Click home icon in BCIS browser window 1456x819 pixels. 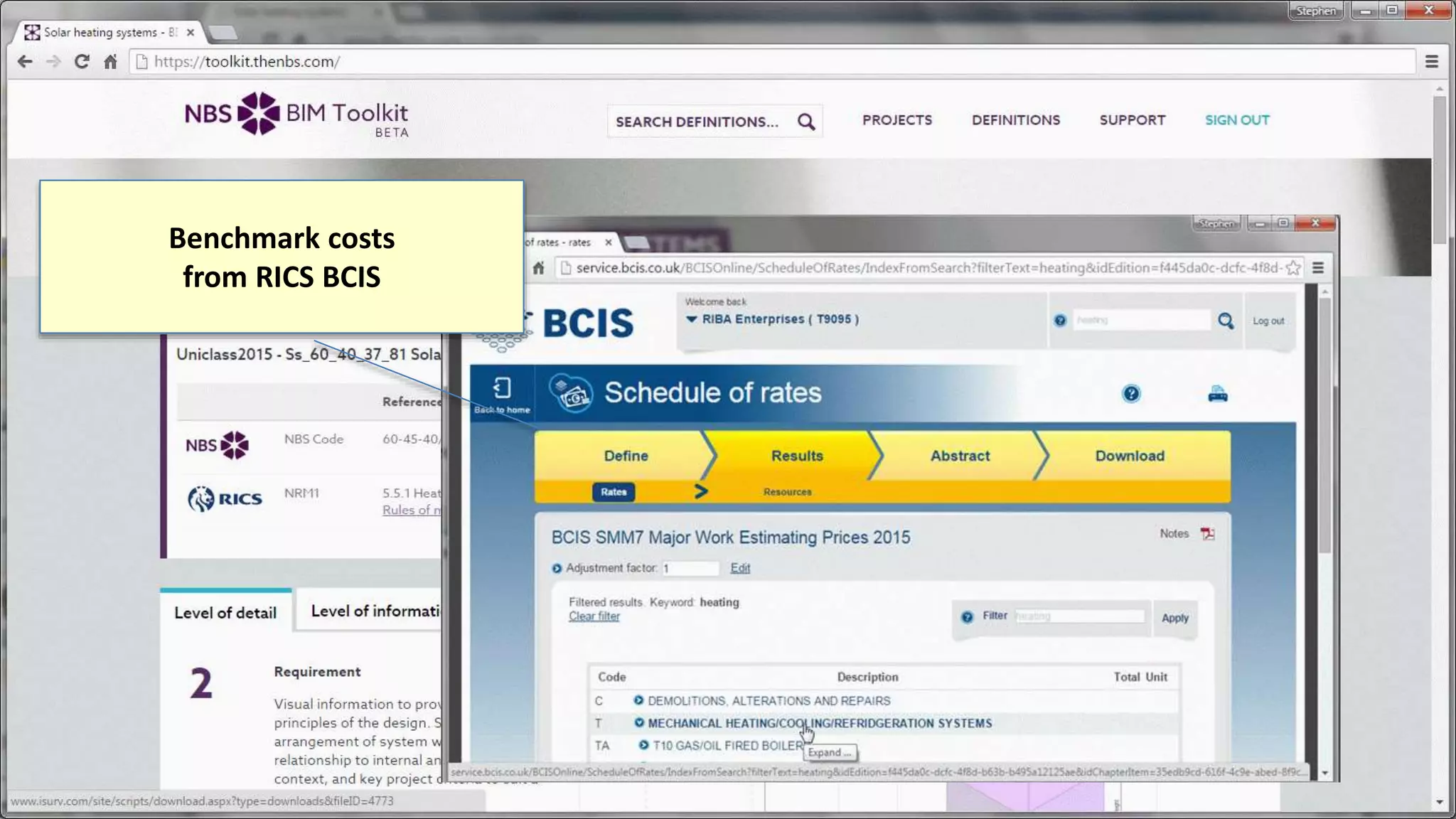tap(538, 268)
